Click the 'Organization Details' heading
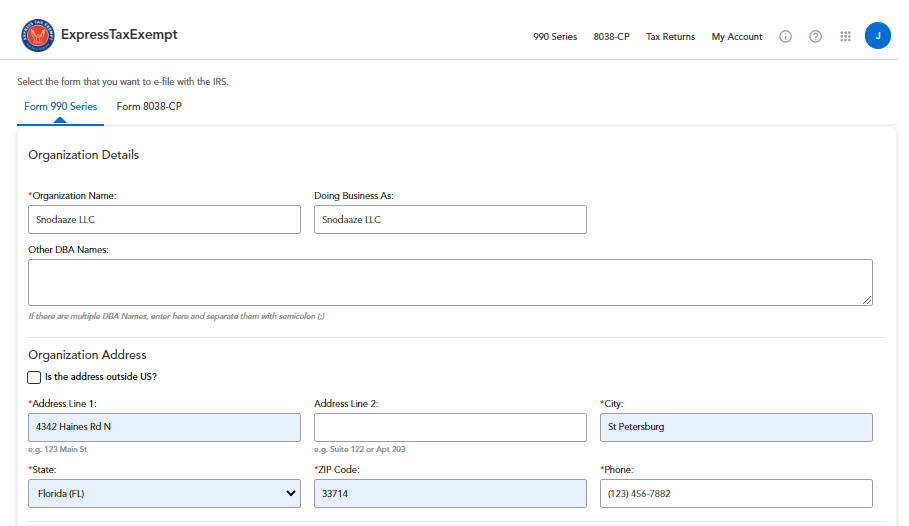The height and width of the screenshot is (526, 909). [x=83, y=155]
